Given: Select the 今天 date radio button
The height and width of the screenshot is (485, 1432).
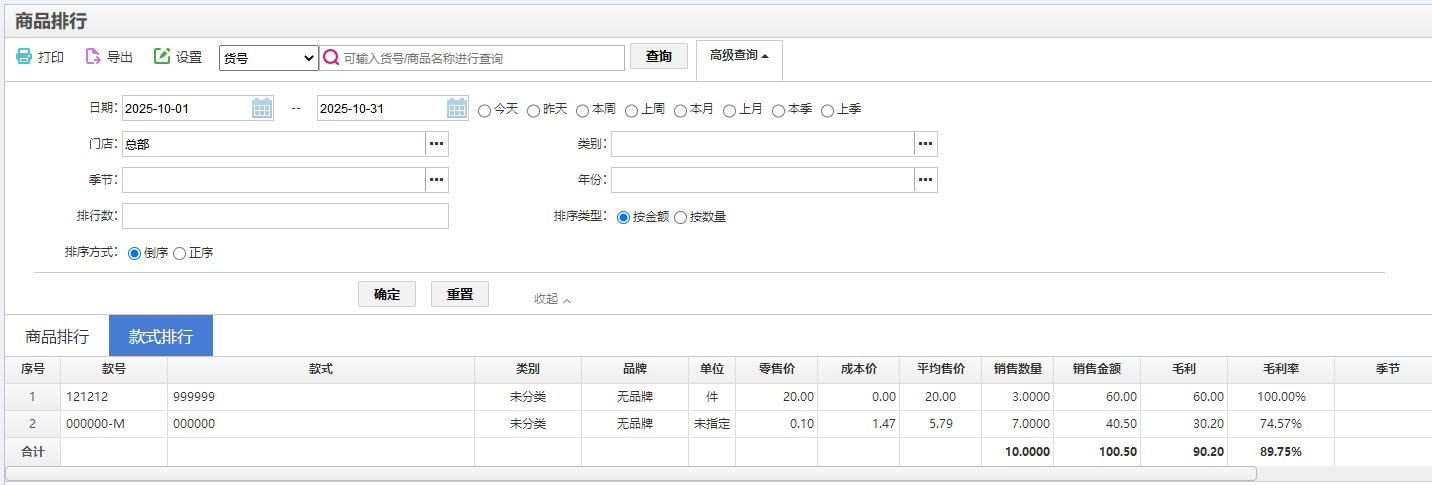Looking at the screenshot, I should point(485,110).
